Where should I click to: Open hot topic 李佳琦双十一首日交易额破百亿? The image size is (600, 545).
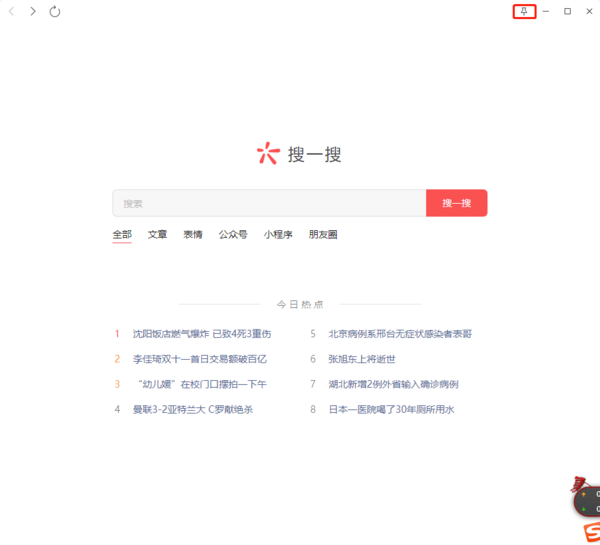(200, 359)
